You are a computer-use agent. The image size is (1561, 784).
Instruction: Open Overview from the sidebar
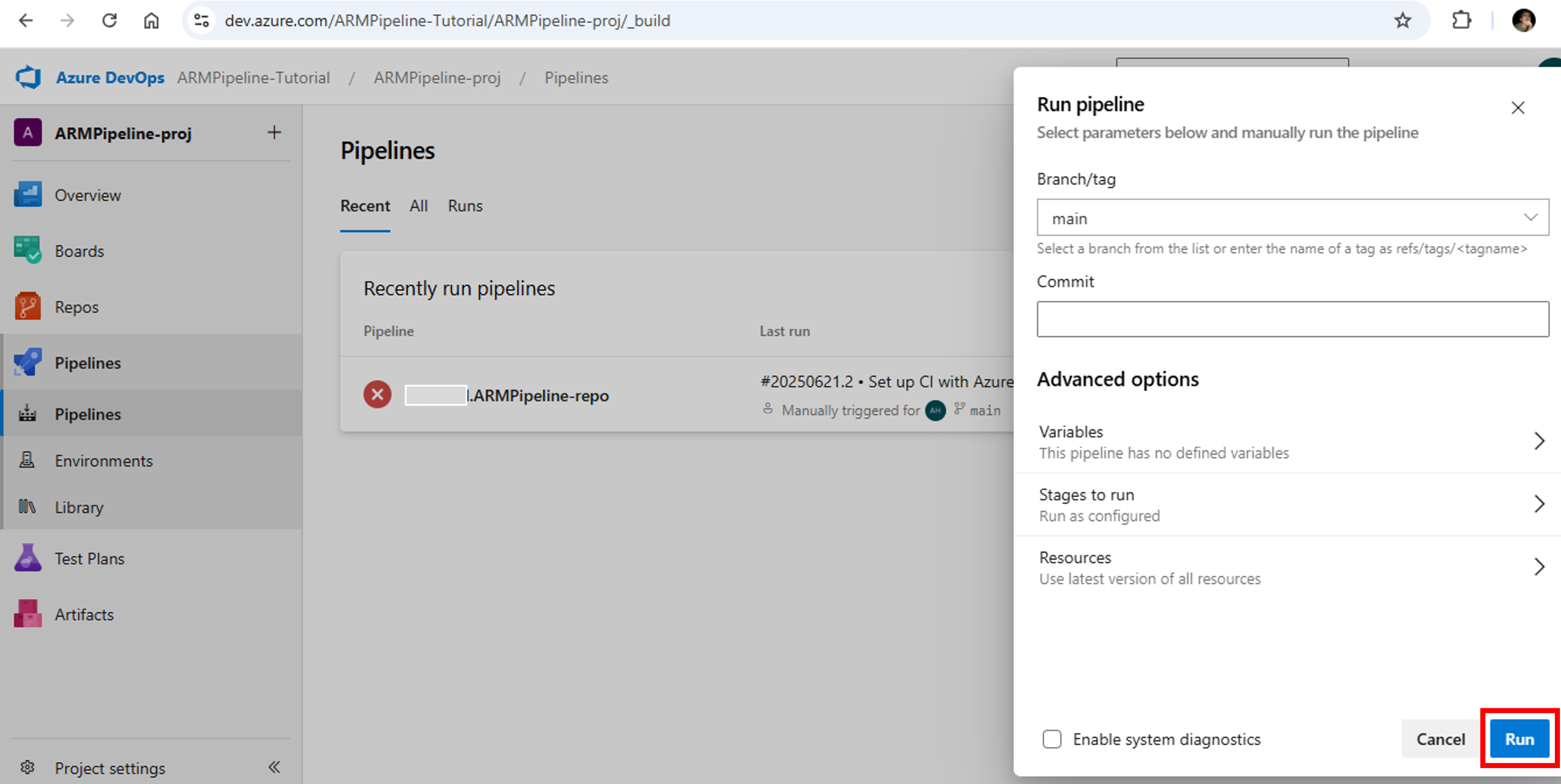(x=87, y=195)
